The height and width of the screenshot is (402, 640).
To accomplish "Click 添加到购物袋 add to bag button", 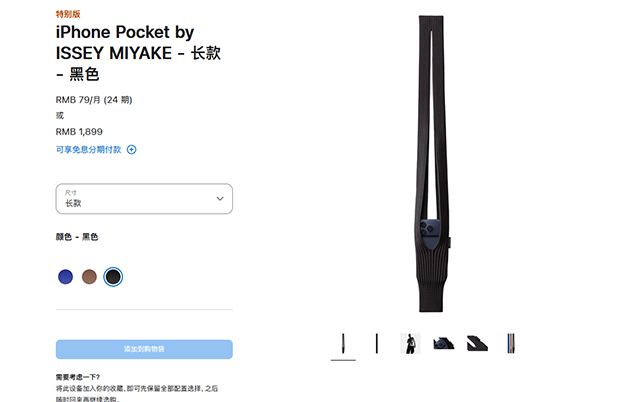I will 144,349.
